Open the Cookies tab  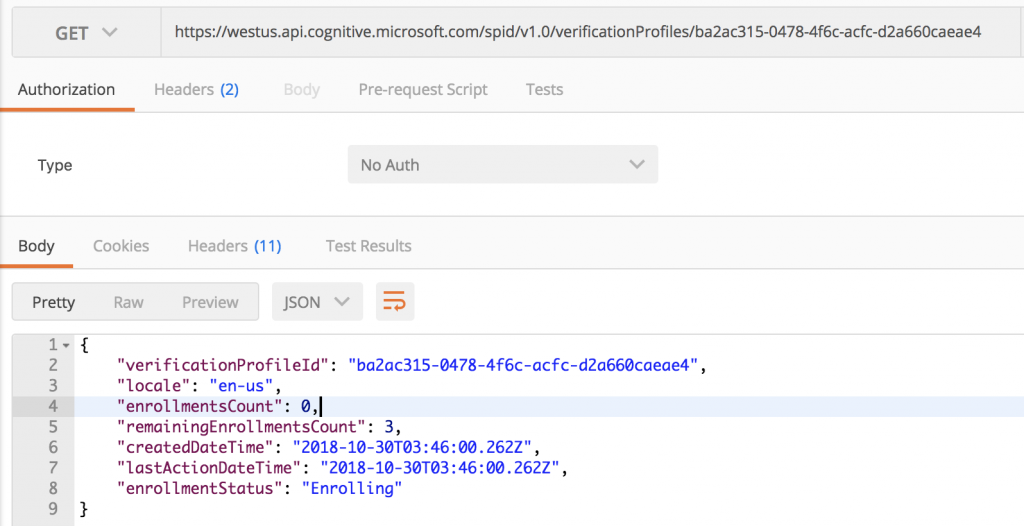[121, 246]
